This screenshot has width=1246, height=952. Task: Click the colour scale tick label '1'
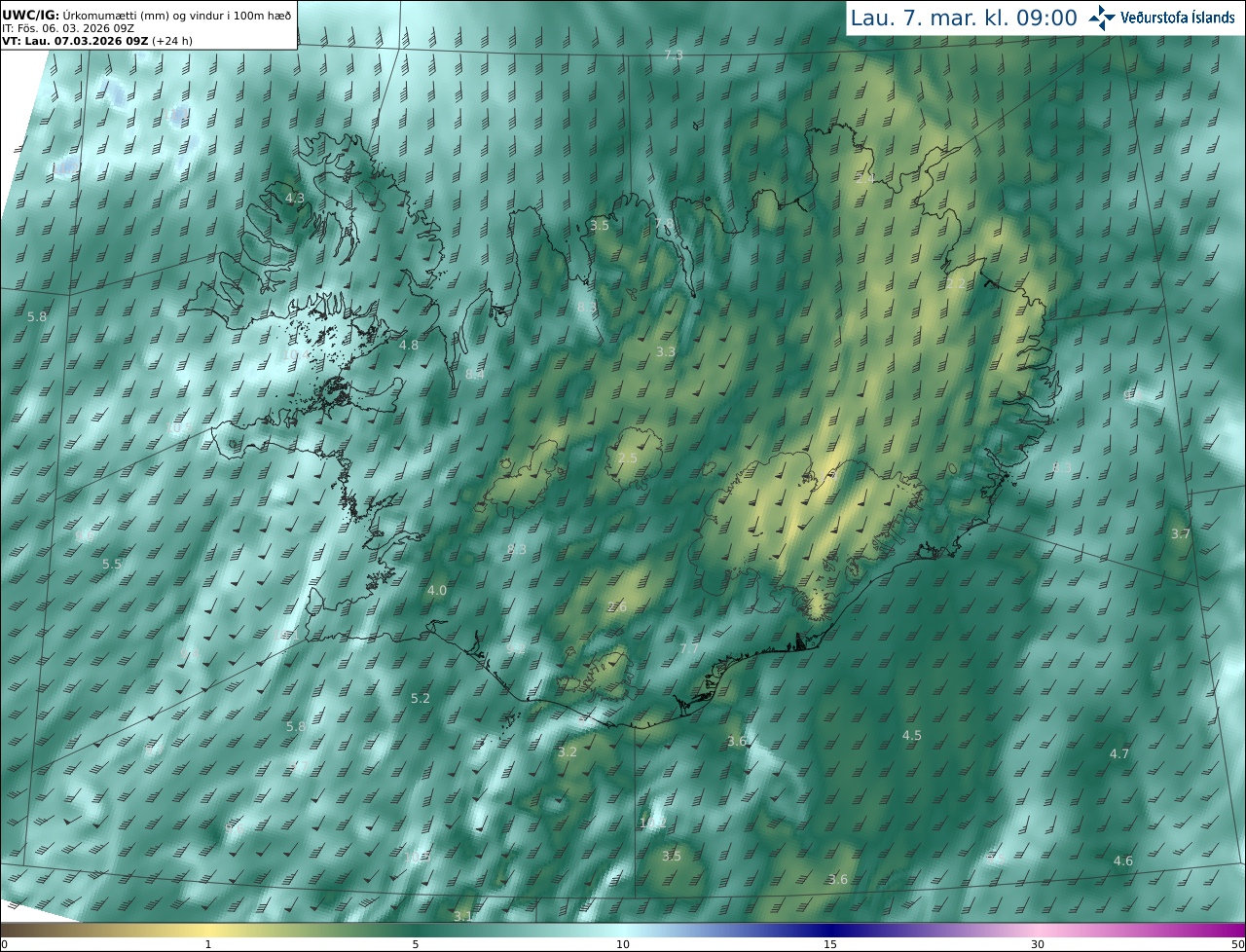tap(208, 944)
